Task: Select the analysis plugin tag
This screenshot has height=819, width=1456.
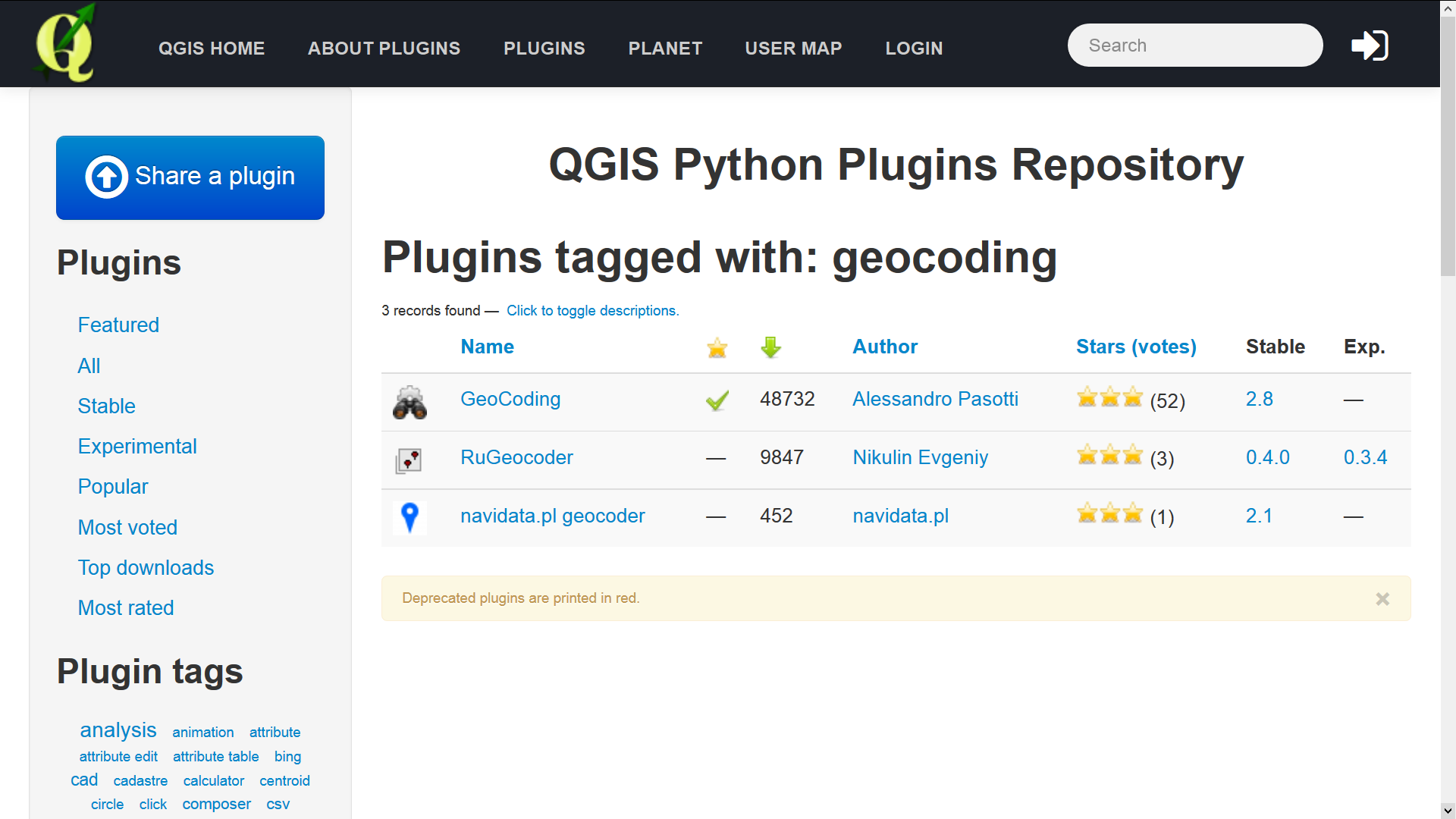Action: click(118, 730)
